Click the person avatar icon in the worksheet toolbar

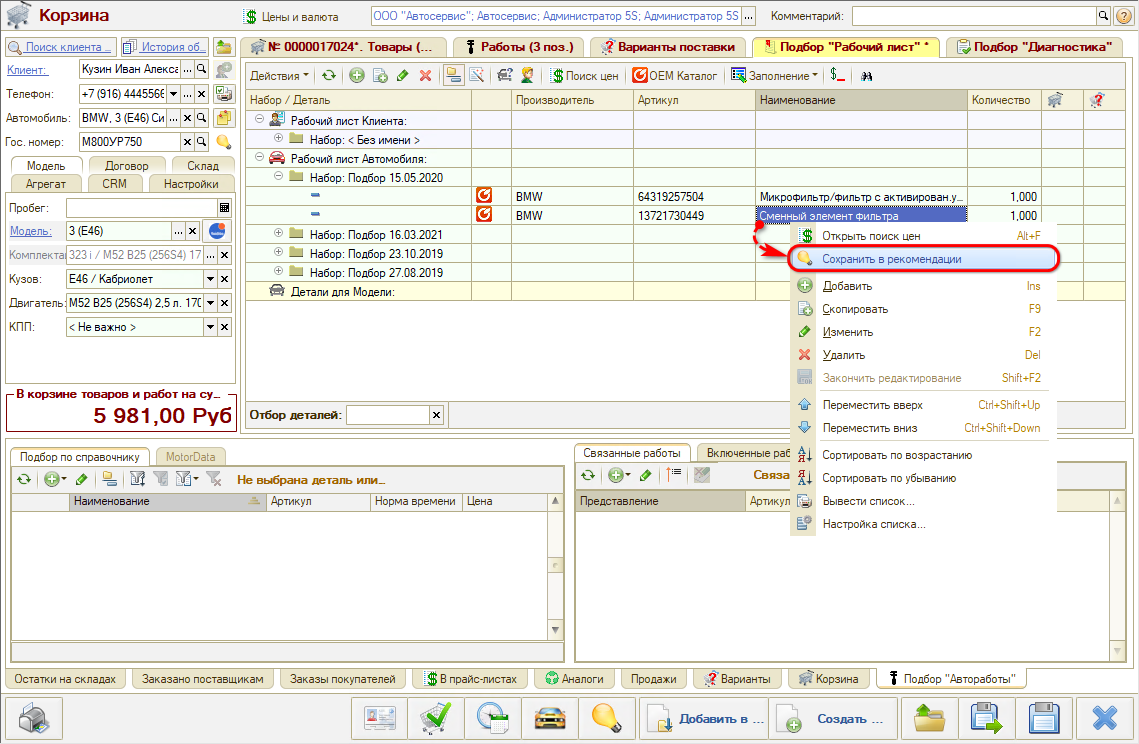point(527,76)
